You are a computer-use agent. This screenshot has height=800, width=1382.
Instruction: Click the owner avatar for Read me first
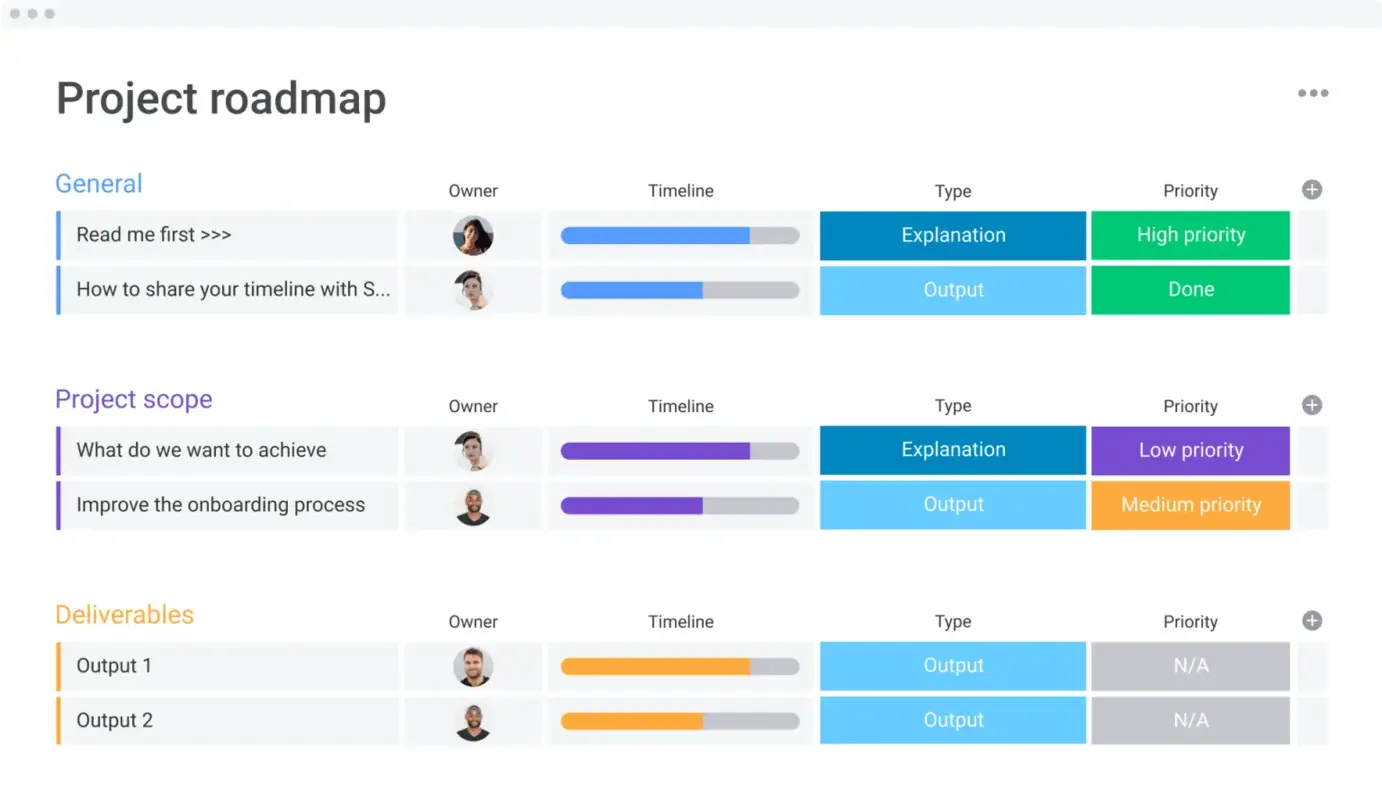coord(473,235)
